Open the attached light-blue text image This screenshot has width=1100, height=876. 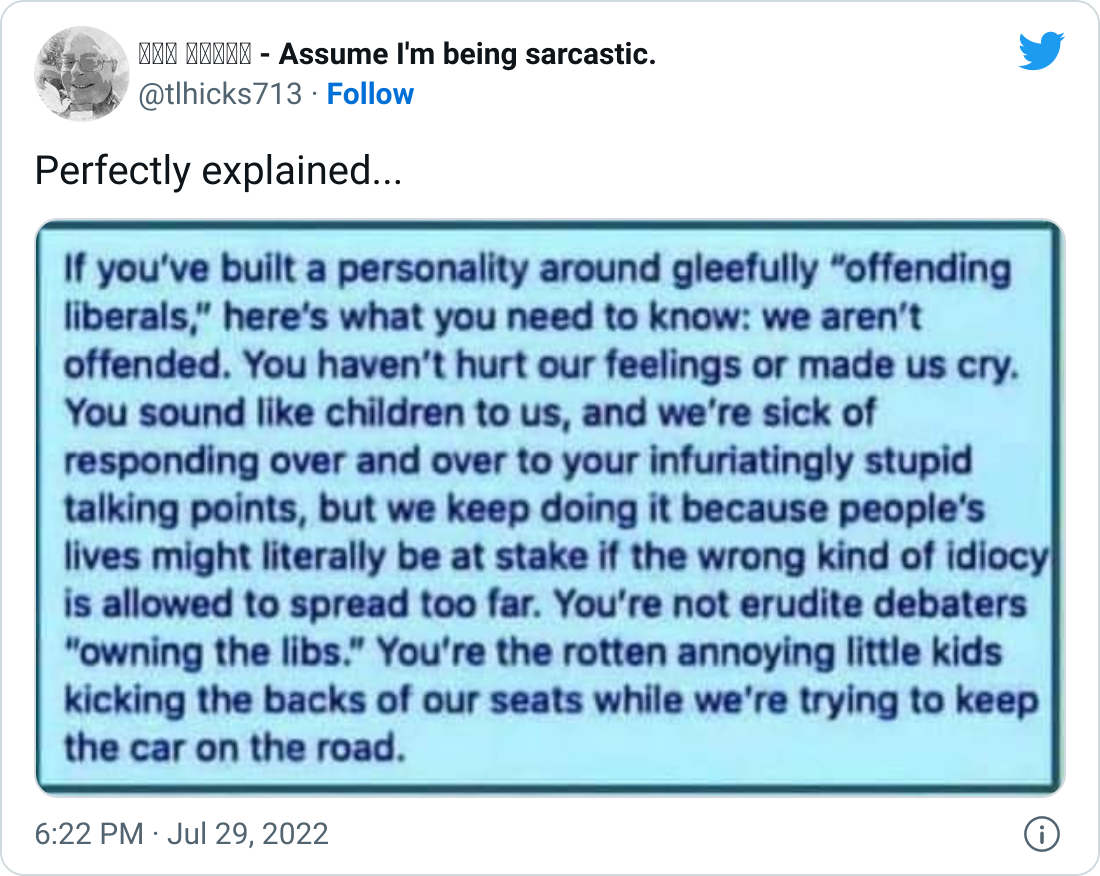(x=550, y=508)
